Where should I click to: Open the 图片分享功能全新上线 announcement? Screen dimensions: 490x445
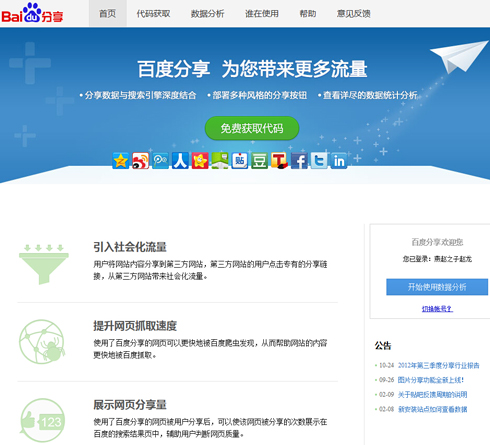(431, 380)
